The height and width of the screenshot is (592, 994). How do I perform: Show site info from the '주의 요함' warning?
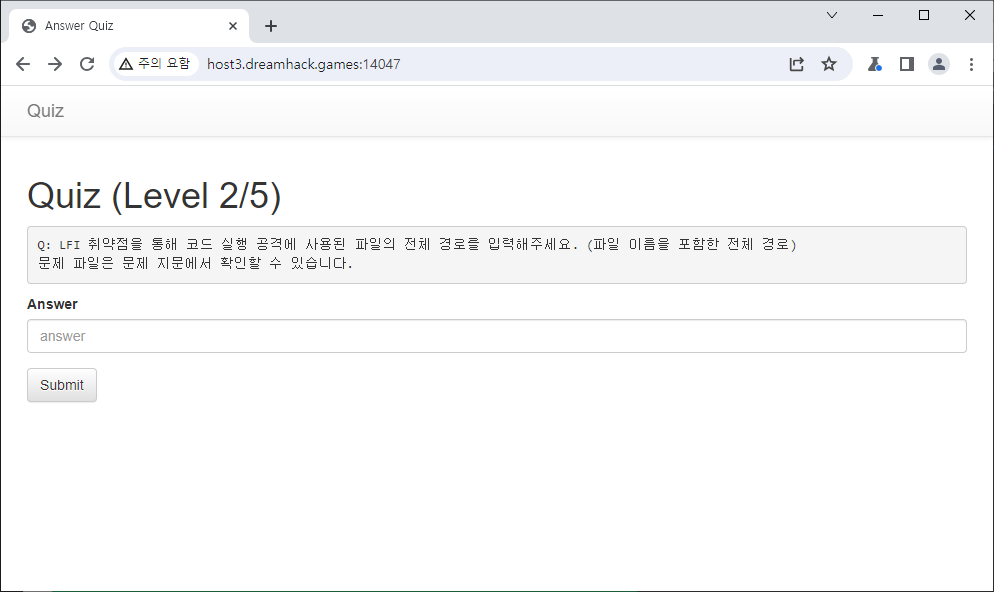point(154,64)
